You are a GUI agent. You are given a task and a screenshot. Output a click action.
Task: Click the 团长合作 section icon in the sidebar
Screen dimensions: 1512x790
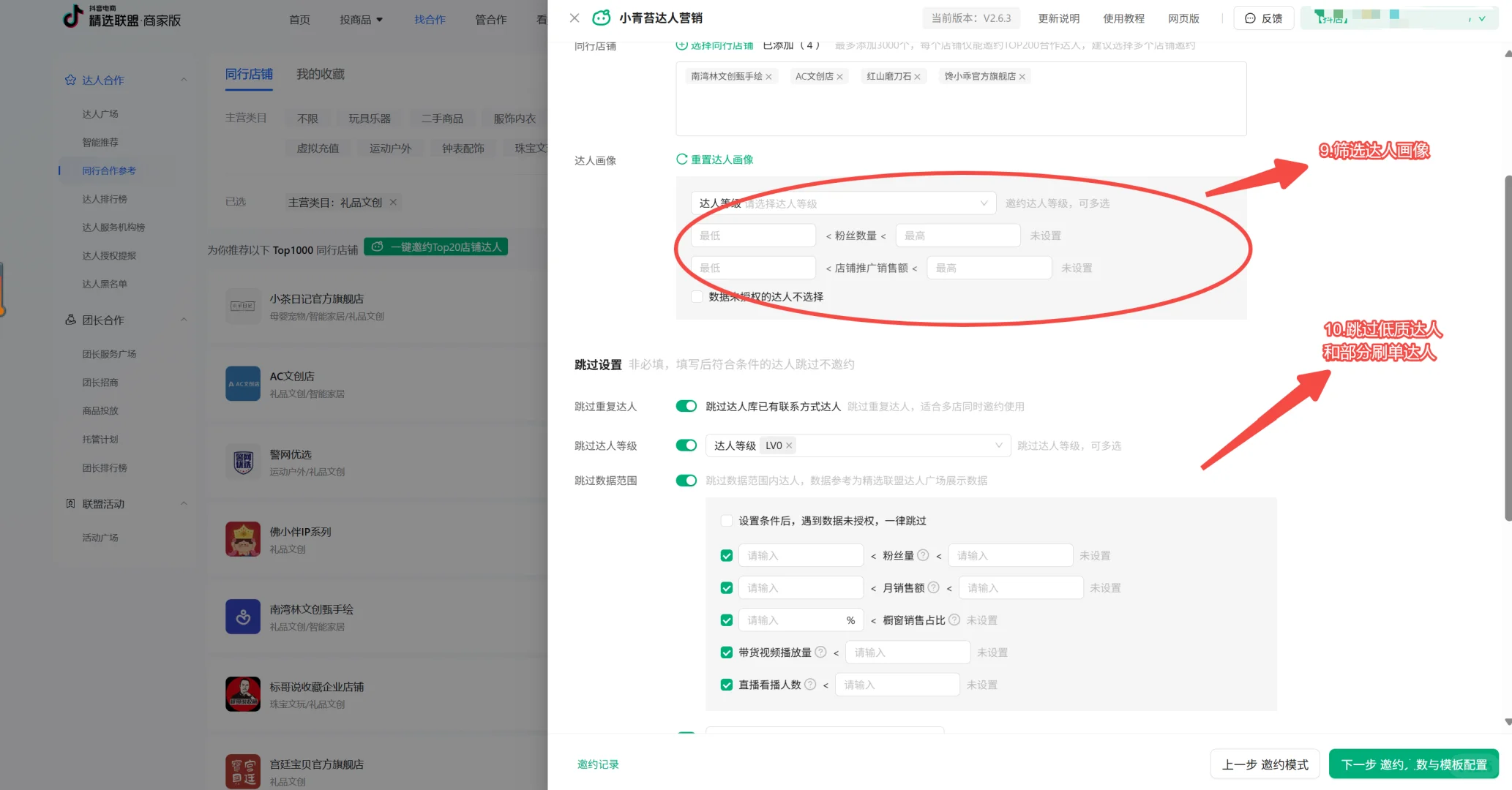[70, 320]
